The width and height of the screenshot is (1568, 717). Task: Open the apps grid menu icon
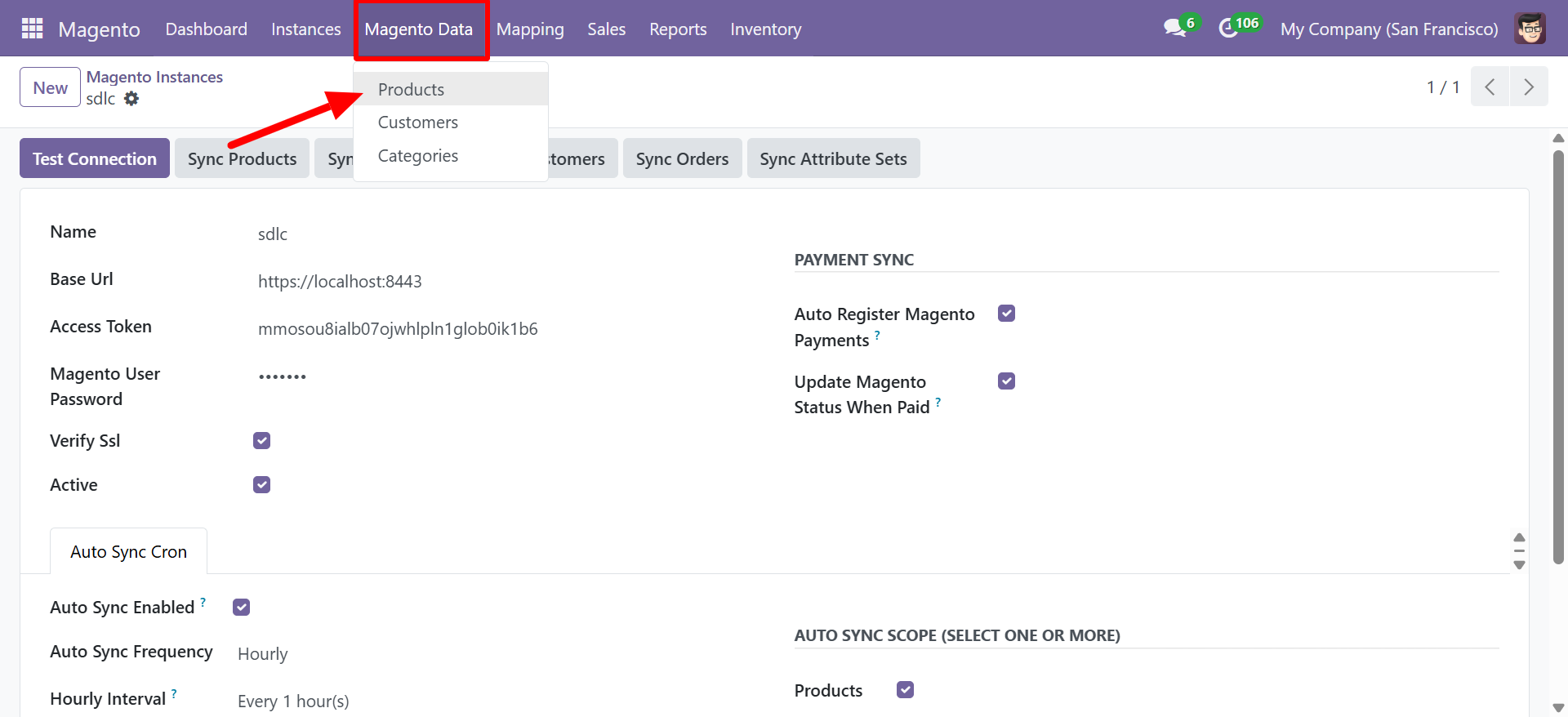click(x=32, y=29)
